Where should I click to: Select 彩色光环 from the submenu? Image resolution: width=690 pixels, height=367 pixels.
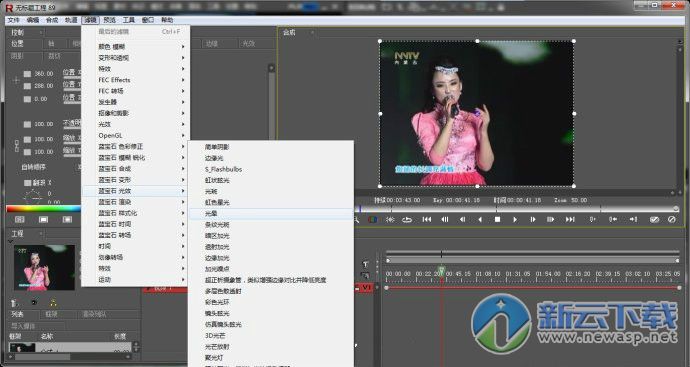pos(271,302)
